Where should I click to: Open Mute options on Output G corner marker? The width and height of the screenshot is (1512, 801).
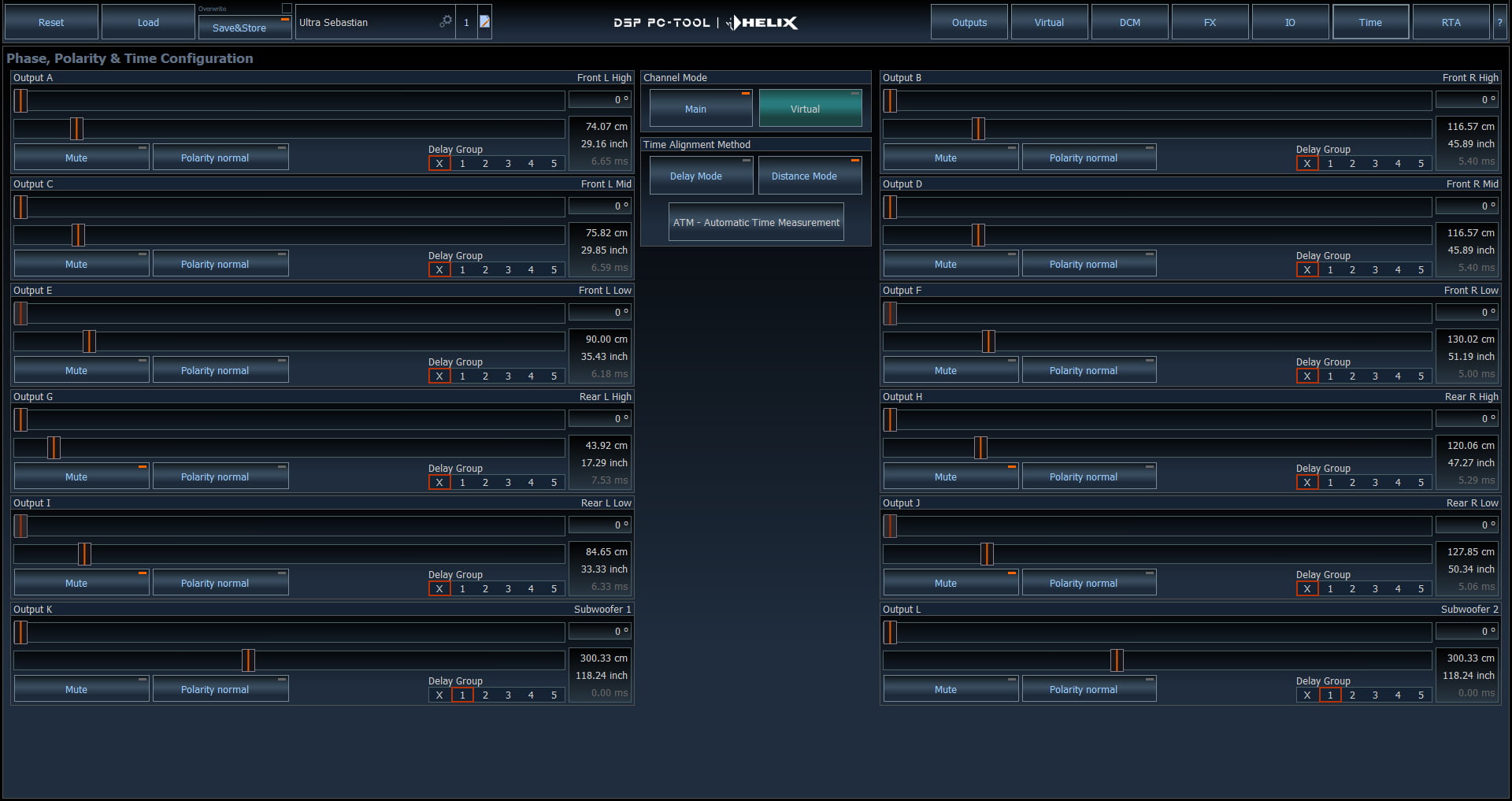click(x=143, y=466)
